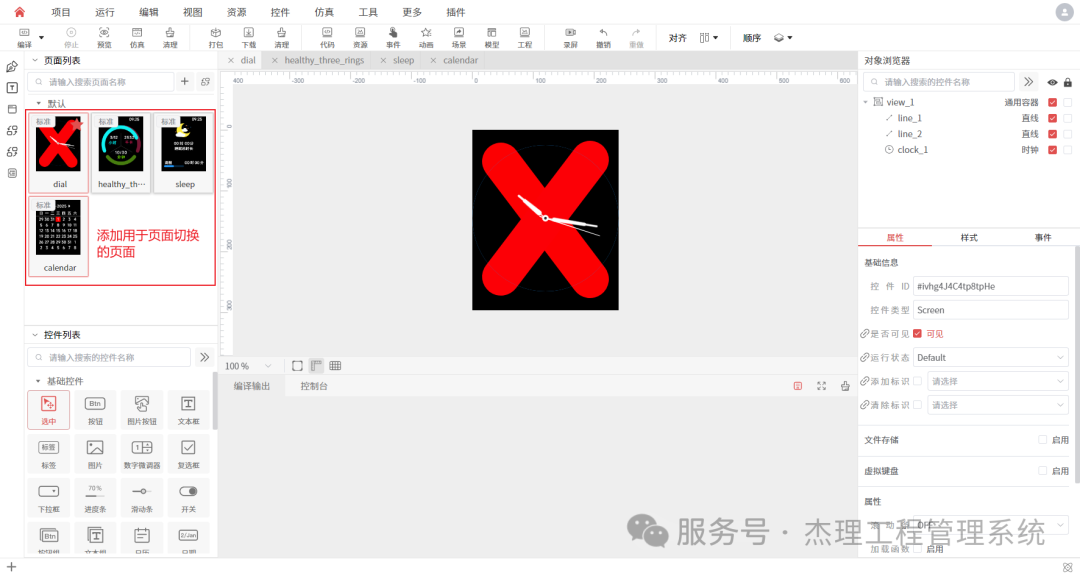Screen dimensions: 1080x576
Task: Enable 文件存储 with its 启用 checkbox
Action: tap(1041, 439)
